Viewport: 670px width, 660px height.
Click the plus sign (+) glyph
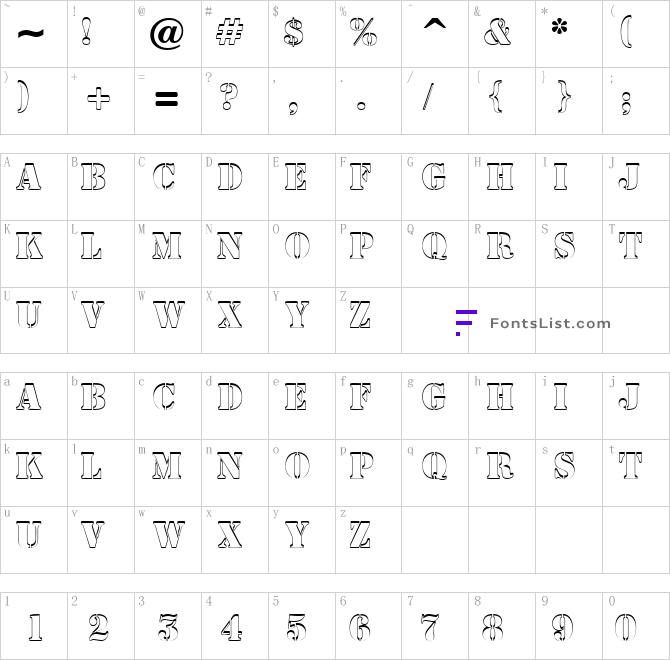tap(99, 98)
